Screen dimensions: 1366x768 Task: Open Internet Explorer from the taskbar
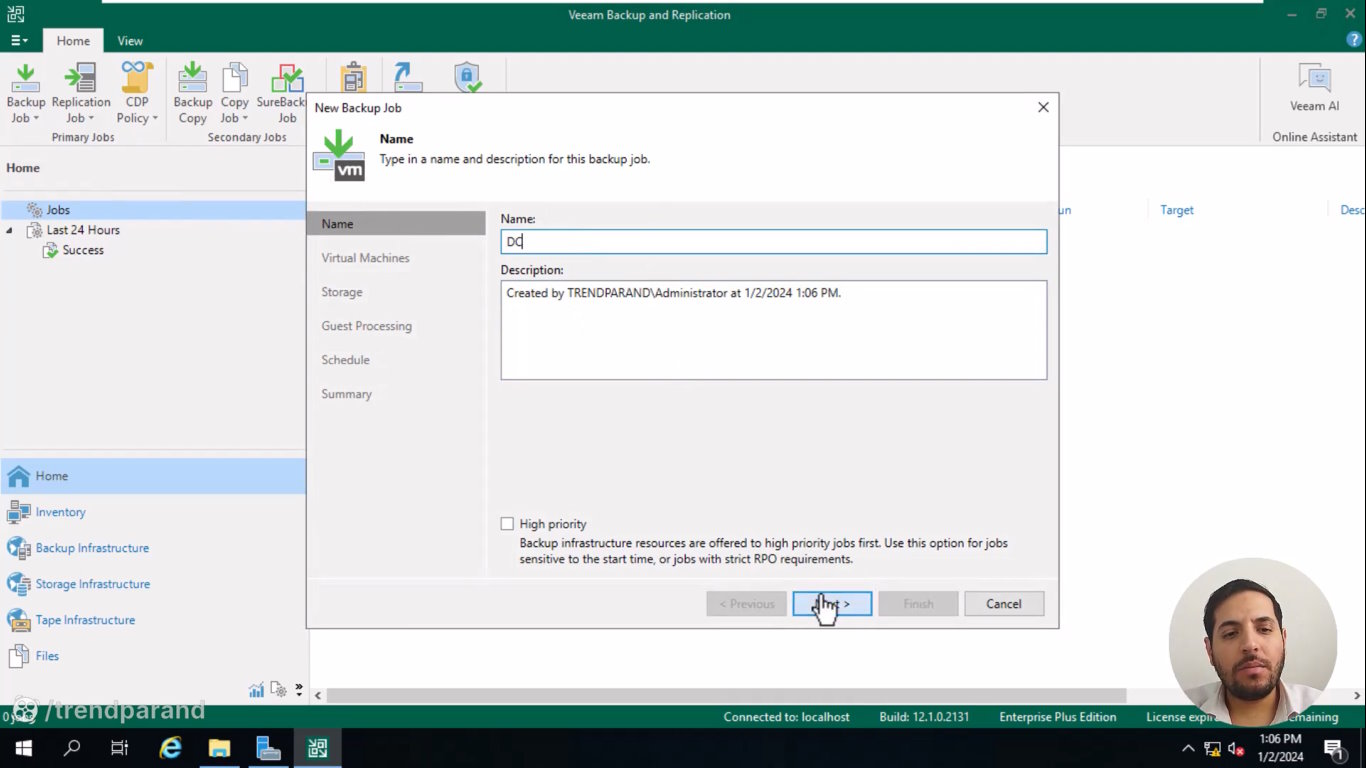tap(171, 748)
